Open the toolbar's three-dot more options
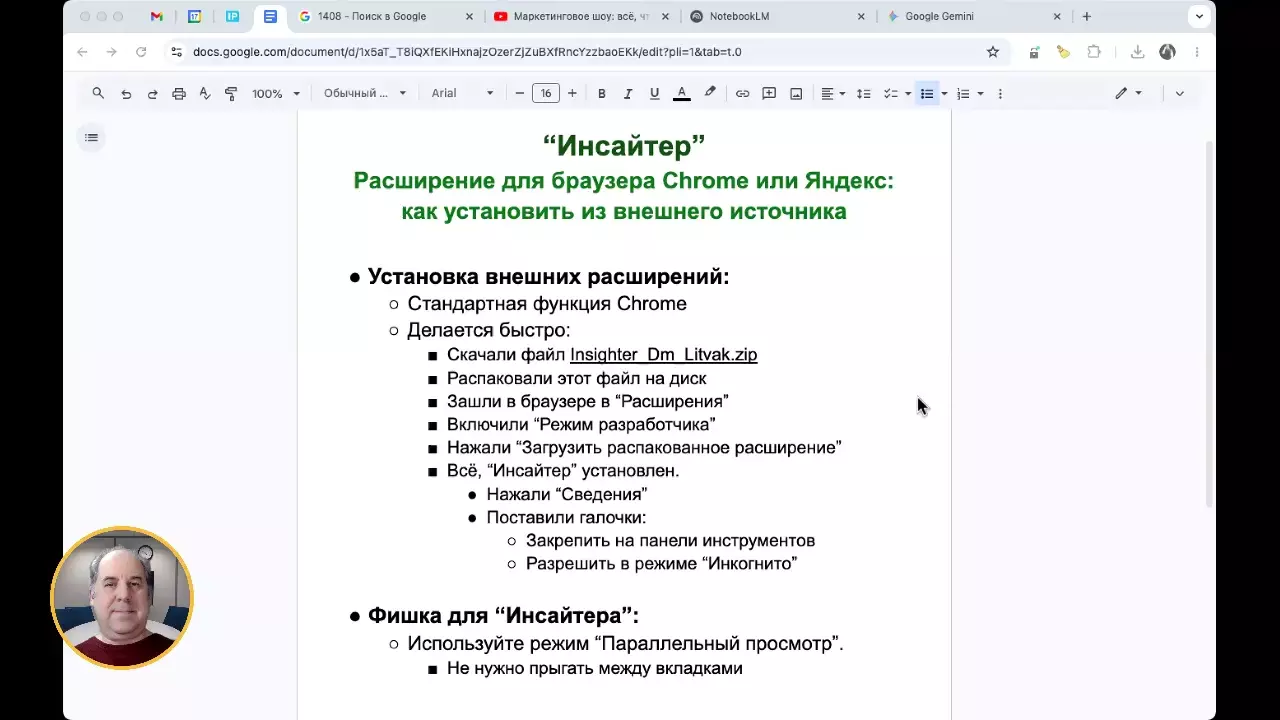This screenshot has height=720, width=1280. pos(1000,94)
